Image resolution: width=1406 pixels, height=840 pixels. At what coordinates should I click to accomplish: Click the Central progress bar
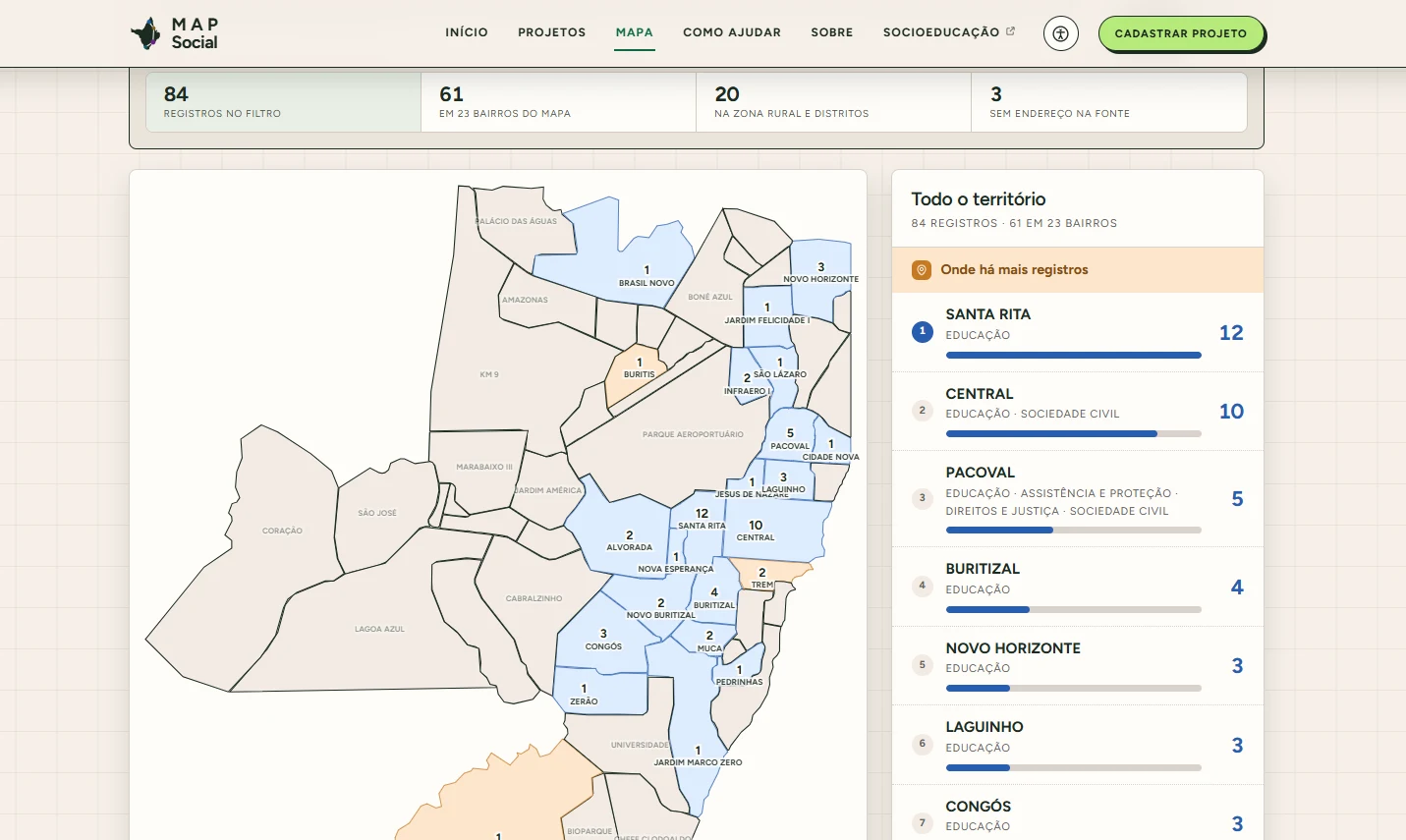[1073, 433]
